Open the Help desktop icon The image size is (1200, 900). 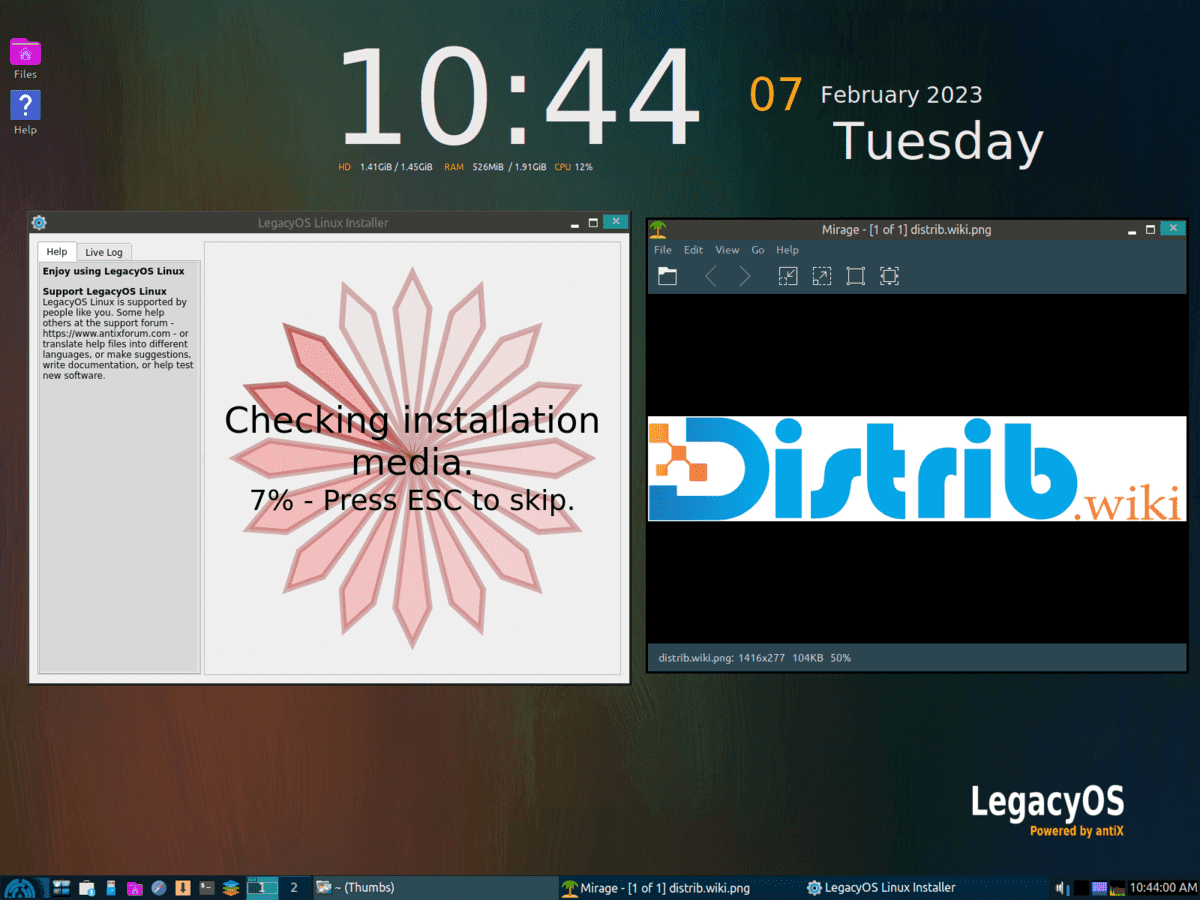click(25, 112)
